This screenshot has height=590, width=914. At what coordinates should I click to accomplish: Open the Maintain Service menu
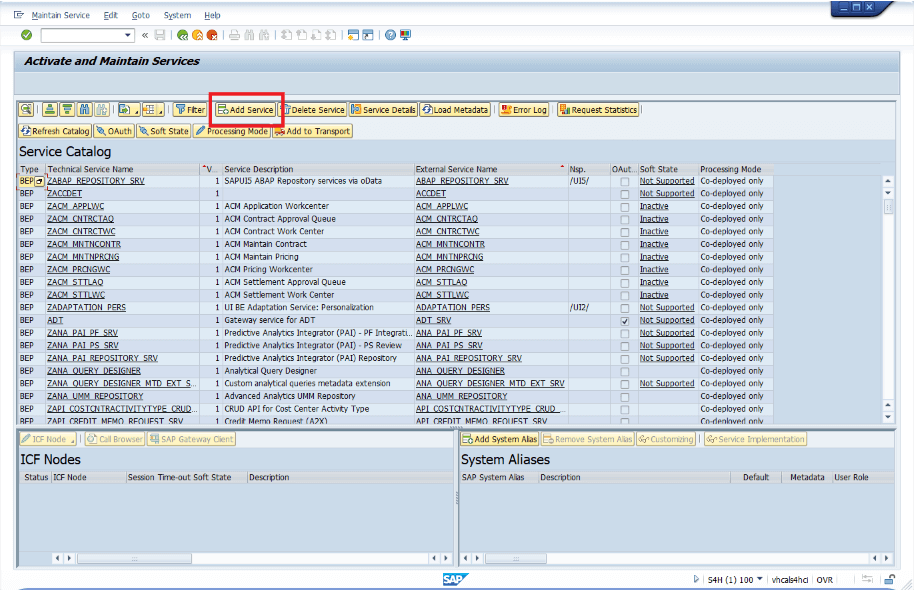click(x=60, y=15)
